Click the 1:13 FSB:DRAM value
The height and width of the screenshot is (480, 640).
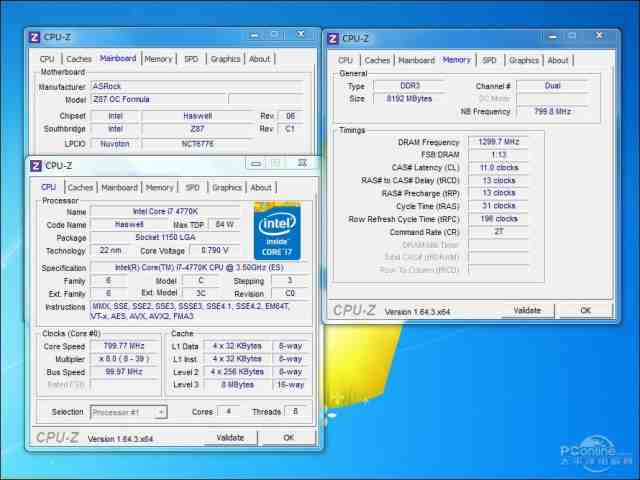(499, 155)
